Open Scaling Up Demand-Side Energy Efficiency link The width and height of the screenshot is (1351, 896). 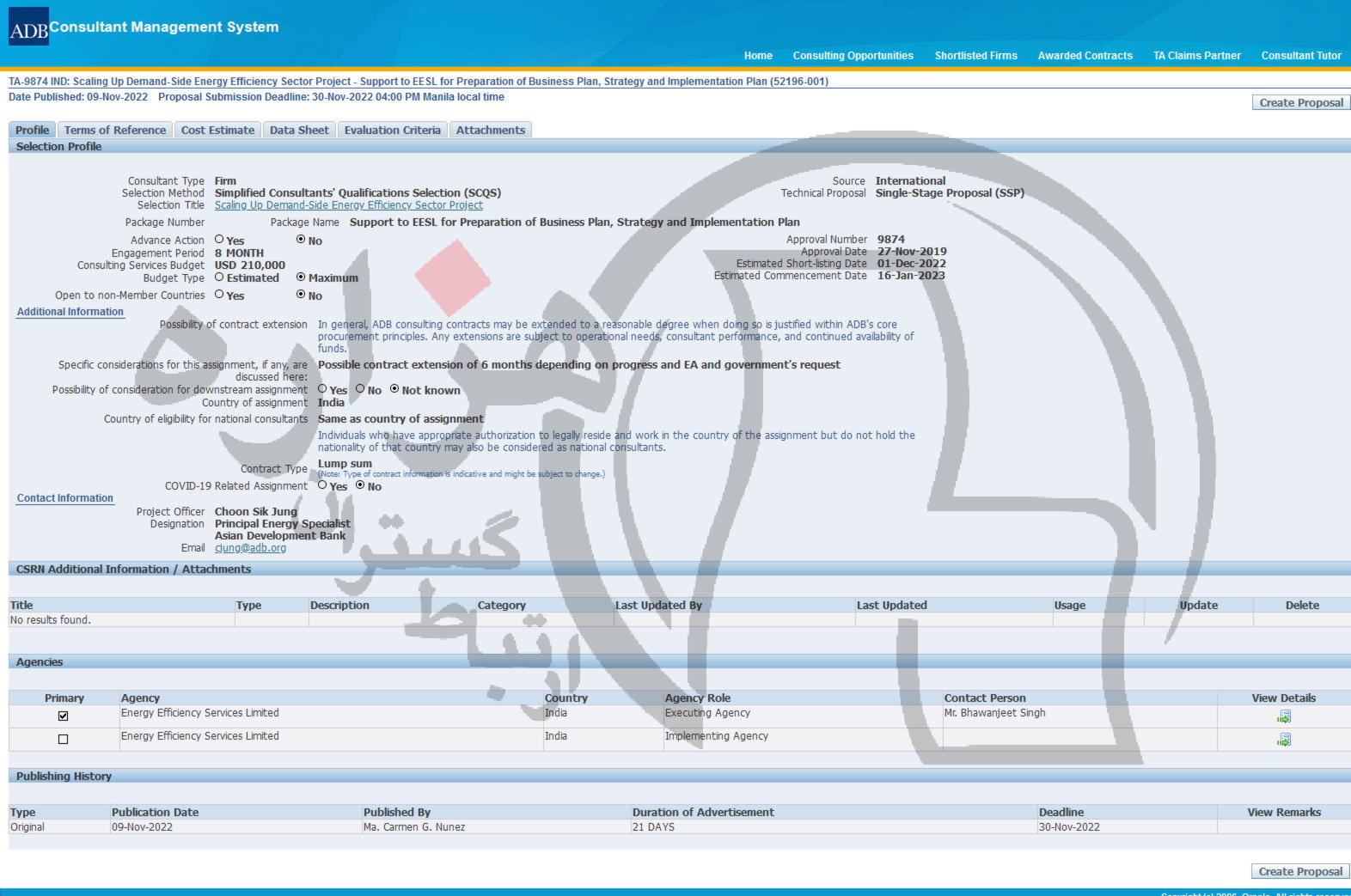coord(349,205)
